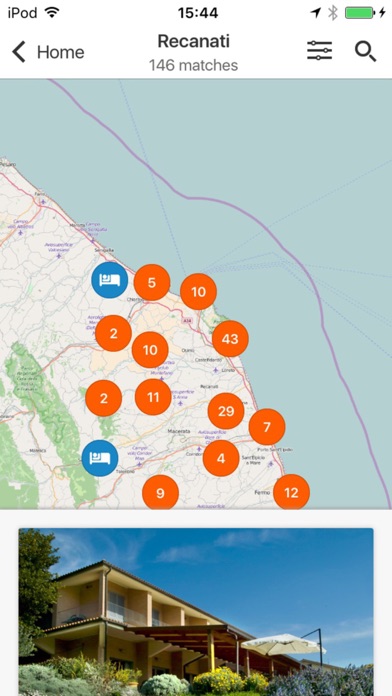
Task: Select the cluster marker labeled 9
Action: [x=160, y=492]
